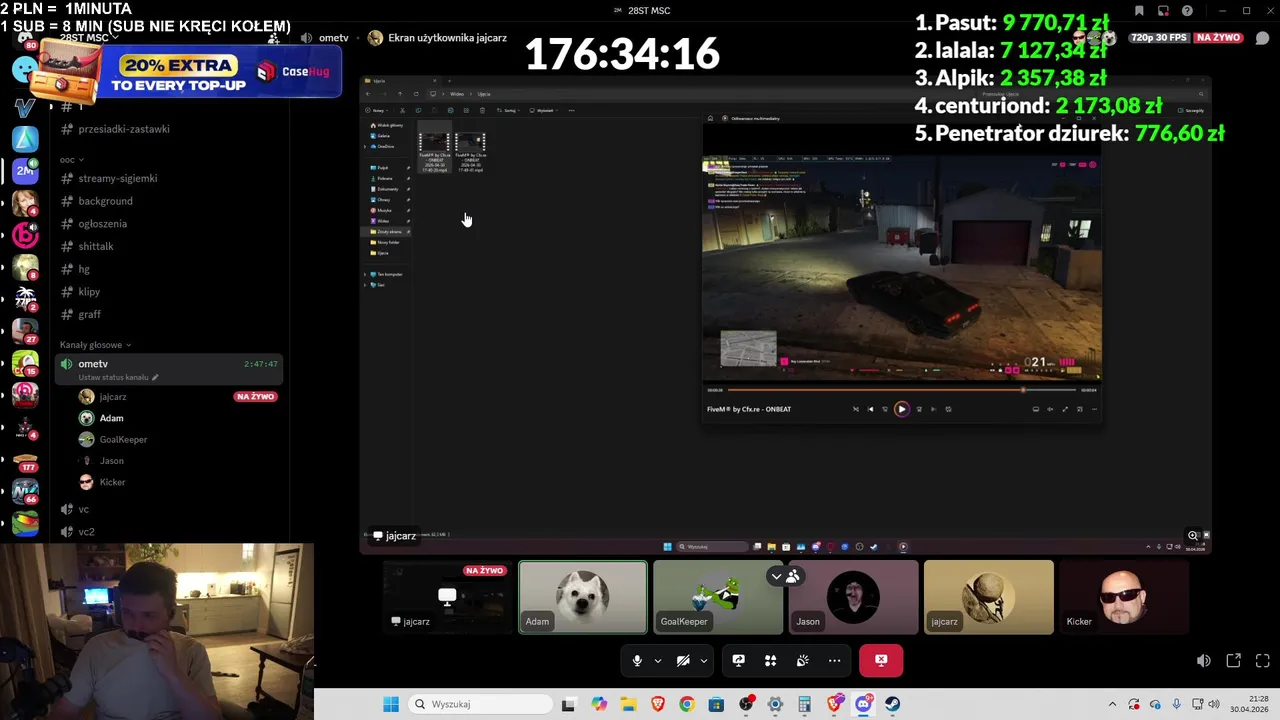Collapse the ooc channel category
Image resolution: width=1280 pixels, height=720 pixels.
pyautogui.click(x=72, y=160)
